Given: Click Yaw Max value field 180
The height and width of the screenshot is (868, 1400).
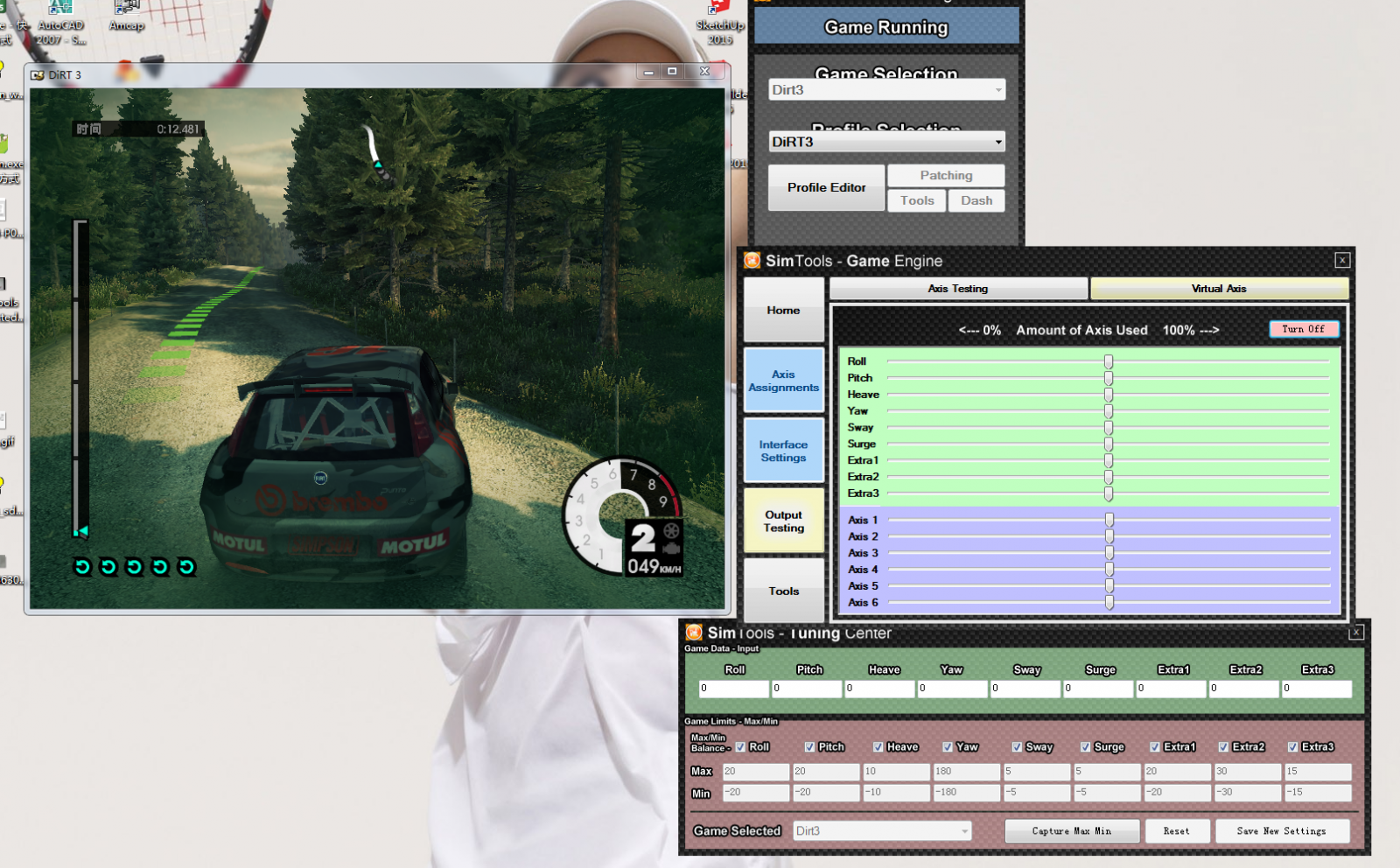Looking at the screenshot, I should pos(967,772).
